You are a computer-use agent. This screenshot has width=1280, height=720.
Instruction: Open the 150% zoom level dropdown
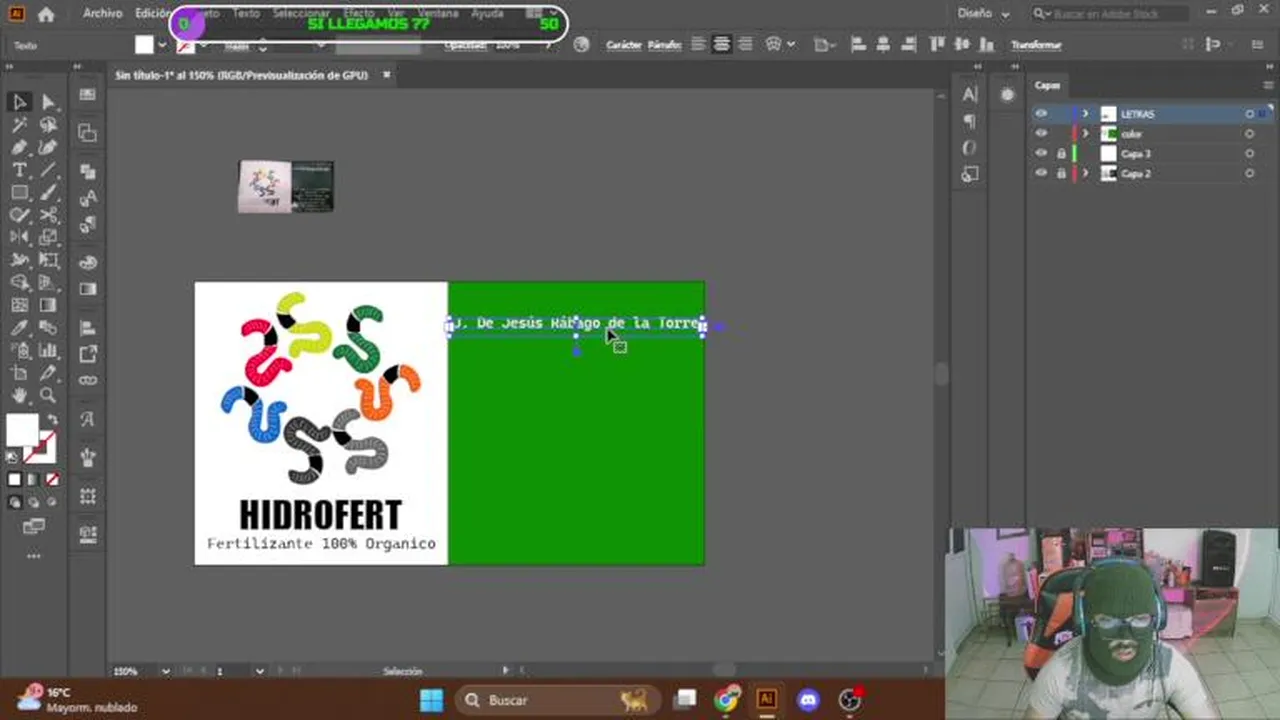pos(166,671)
